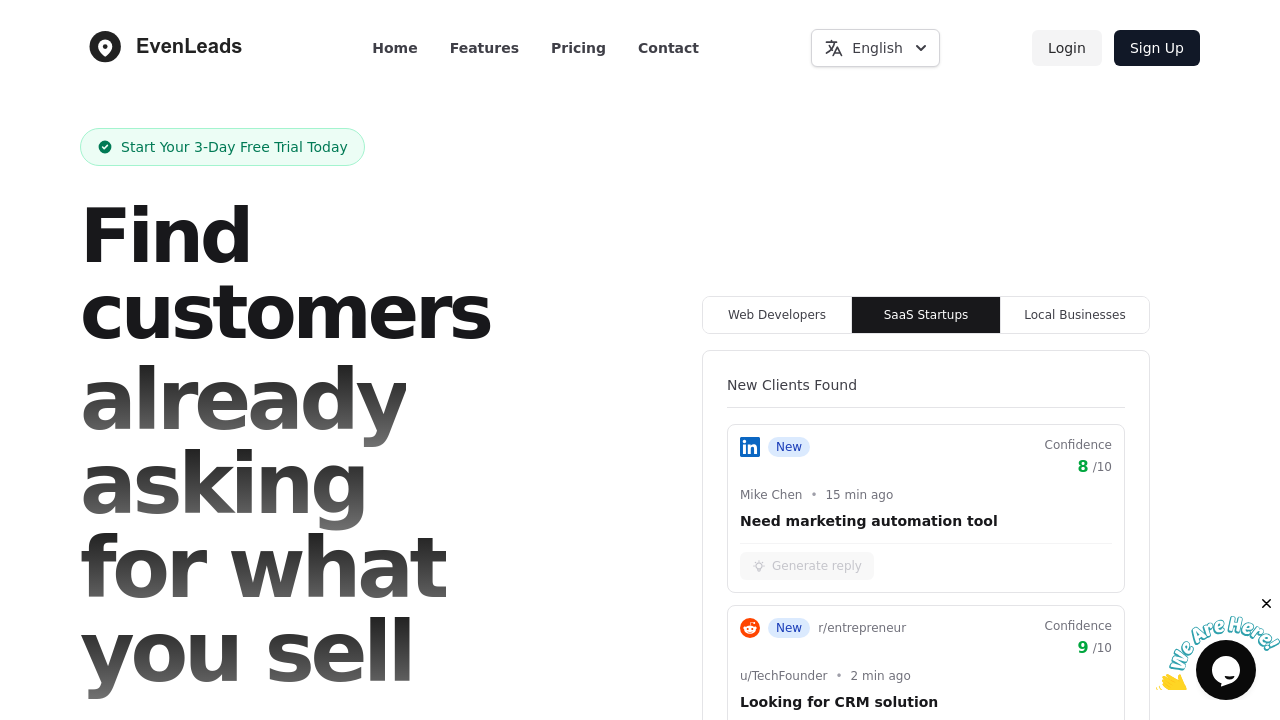The image size is (1280, 720).
Task: Click the EvenLeads location pin logo
Action: (105, 47)
